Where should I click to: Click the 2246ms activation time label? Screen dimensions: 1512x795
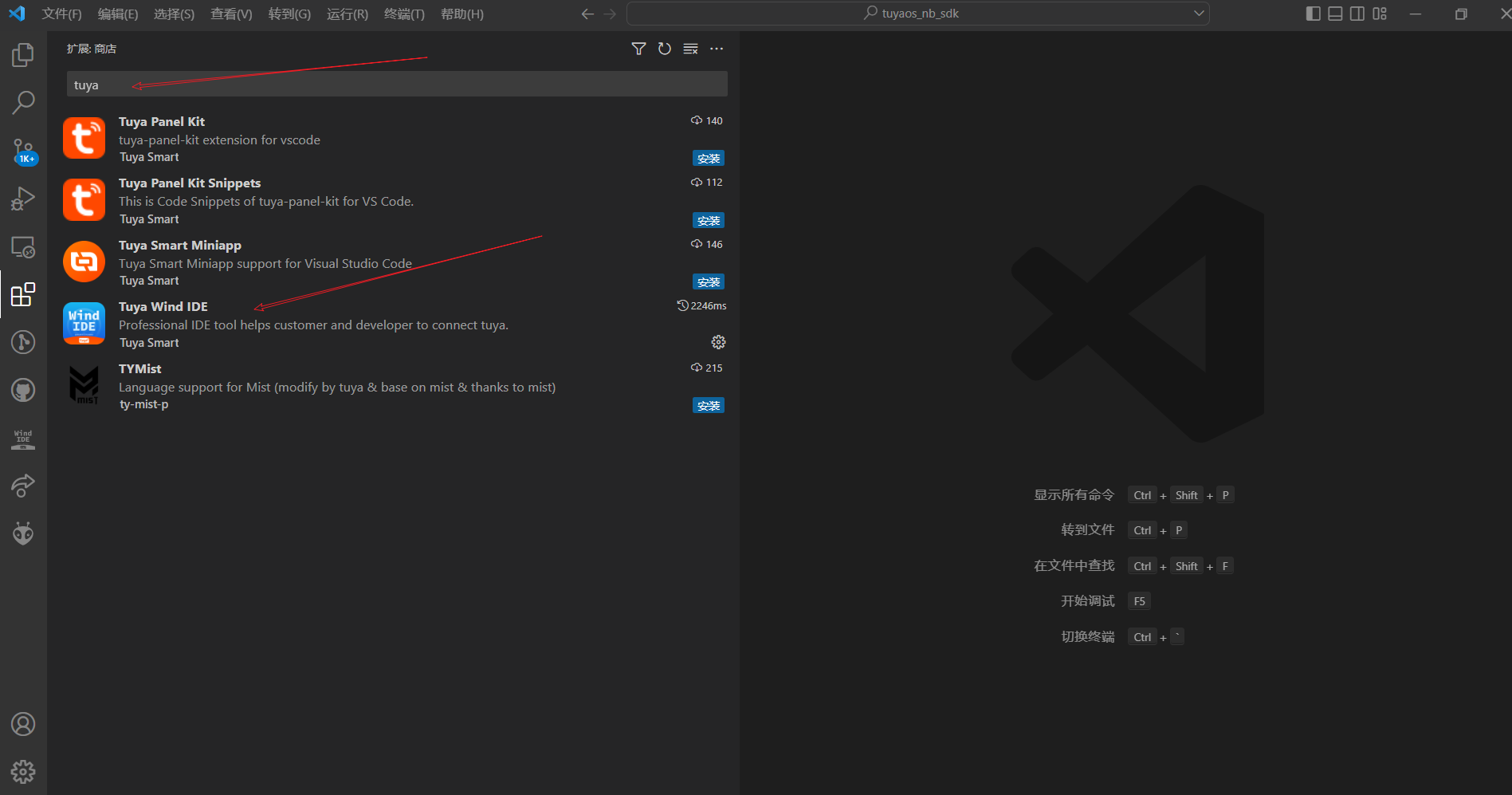pos(702,306)
